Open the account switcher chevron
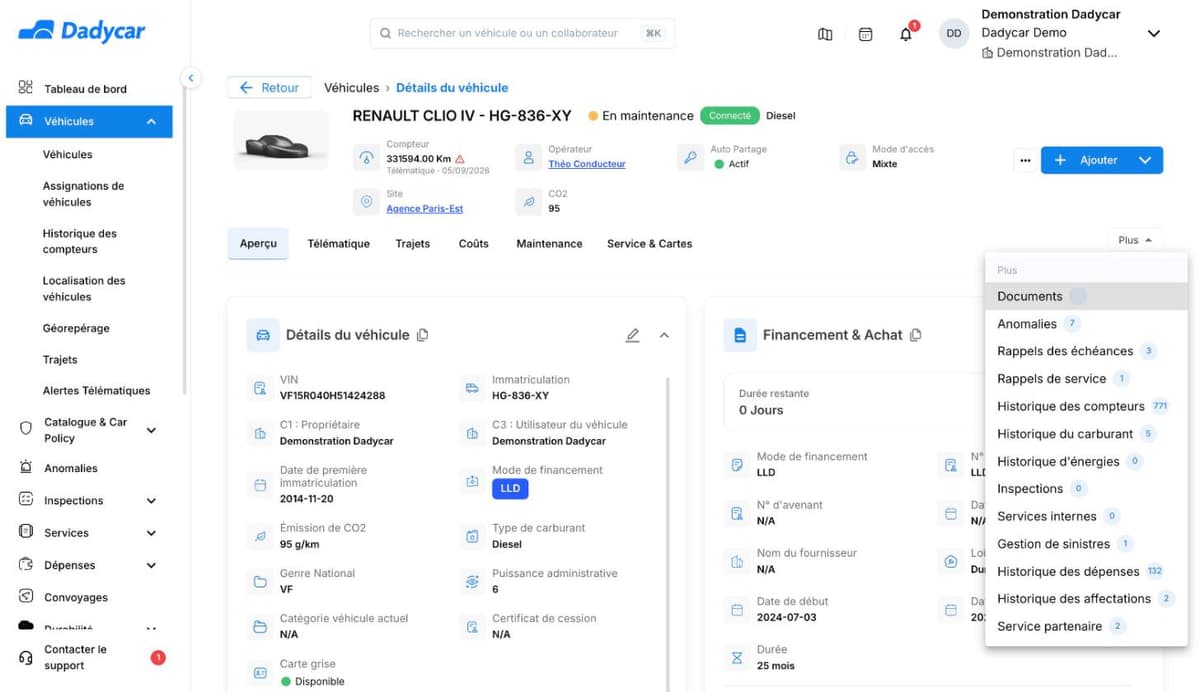This screenshot has width=1200, height=692. (1153, 33)
